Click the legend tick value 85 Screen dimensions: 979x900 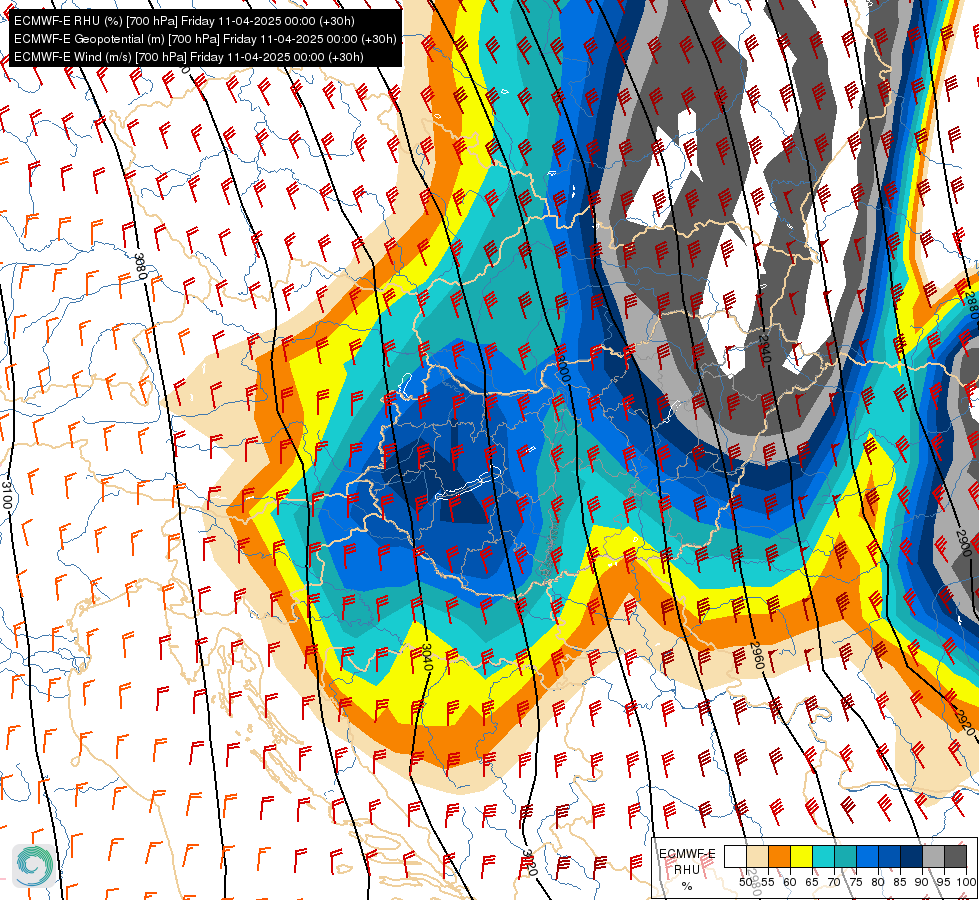click(x=900, y=882)
